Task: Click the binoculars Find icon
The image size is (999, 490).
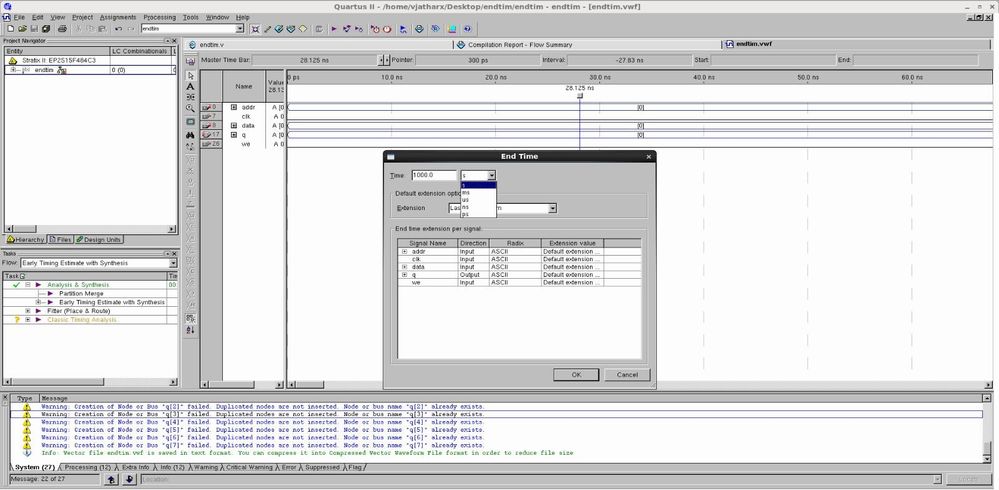Action: (x=190, y=134)
